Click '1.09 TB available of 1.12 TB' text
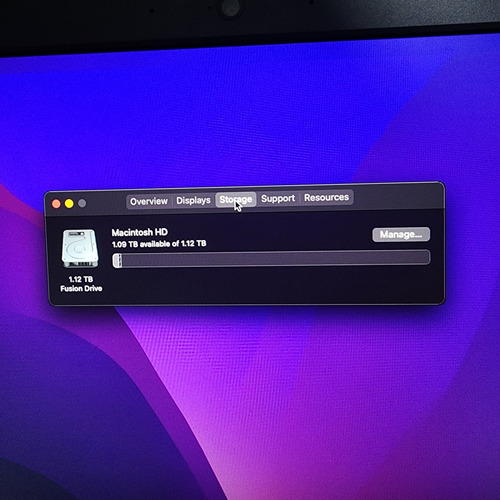The width and height of the screenshot is (500, 500). (x=159, y=244)
